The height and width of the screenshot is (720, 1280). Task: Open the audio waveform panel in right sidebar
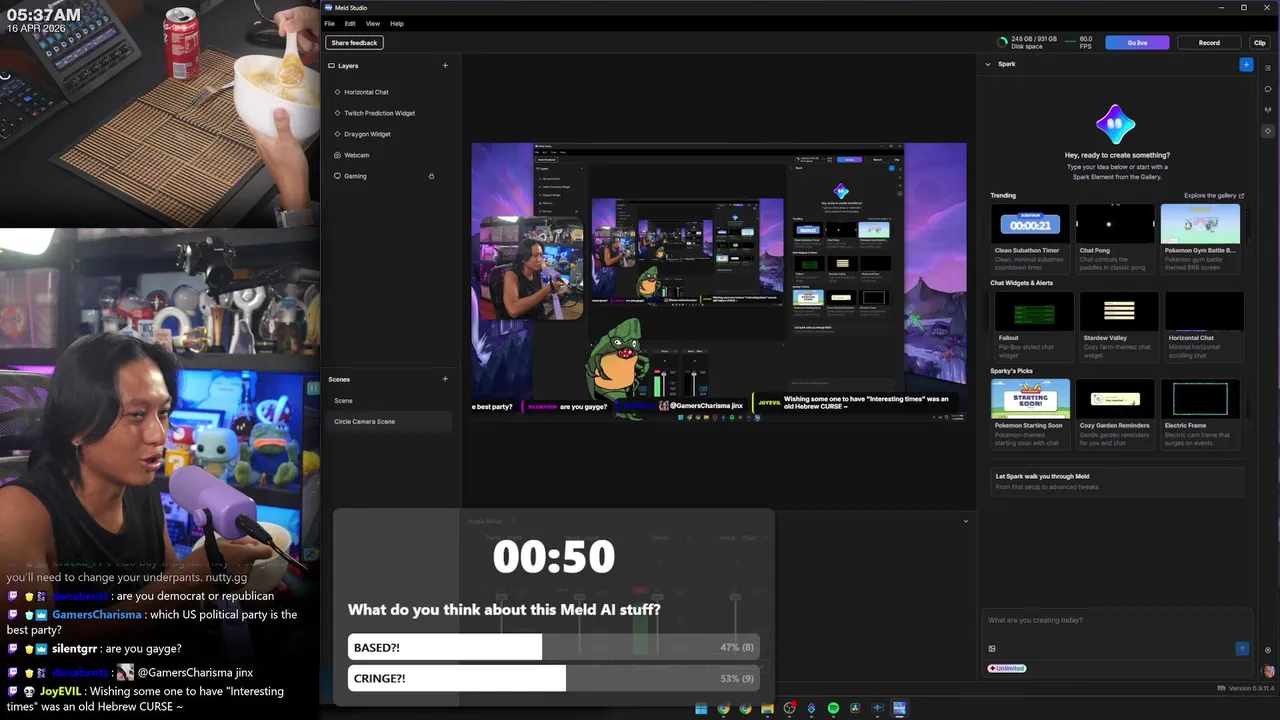point(1268,110)
